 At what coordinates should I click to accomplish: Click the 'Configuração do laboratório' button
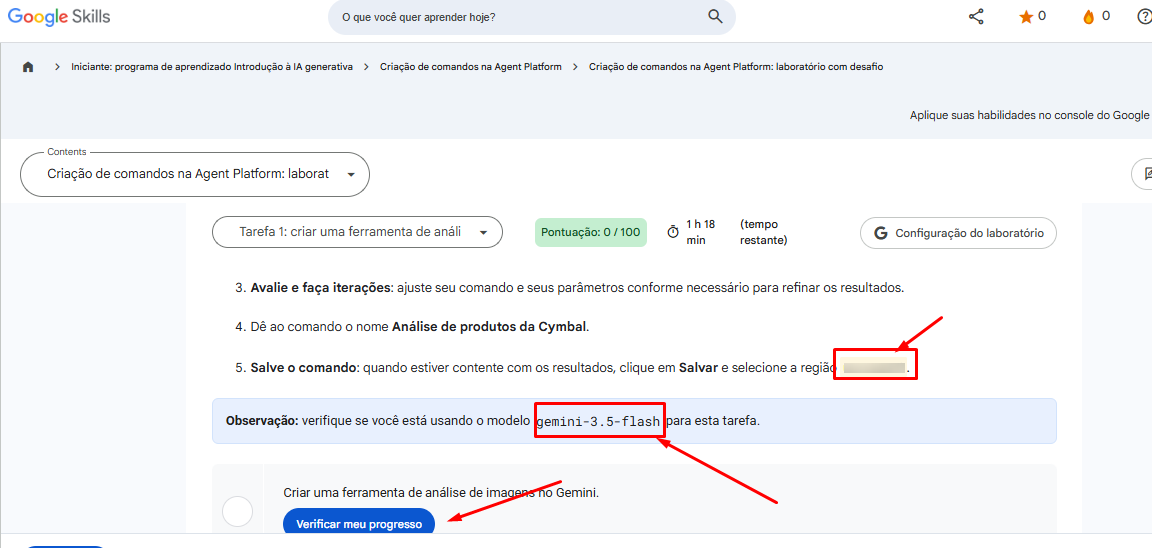click(959, 233)
